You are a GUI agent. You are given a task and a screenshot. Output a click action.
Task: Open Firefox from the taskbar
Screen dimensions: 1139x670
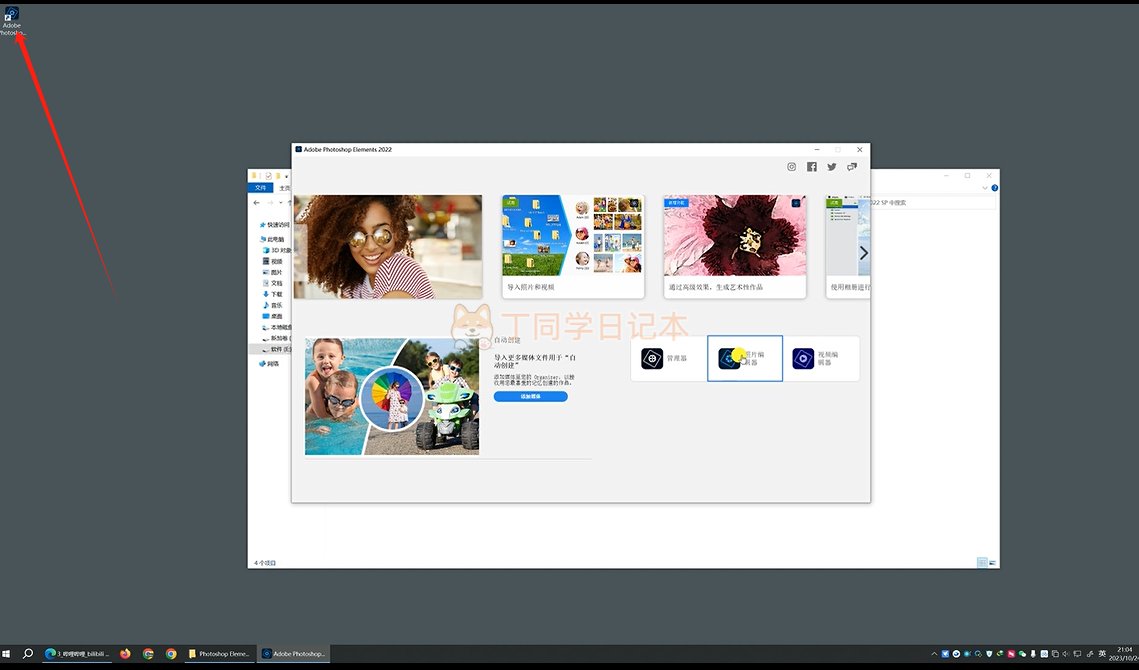coord(125,653)
